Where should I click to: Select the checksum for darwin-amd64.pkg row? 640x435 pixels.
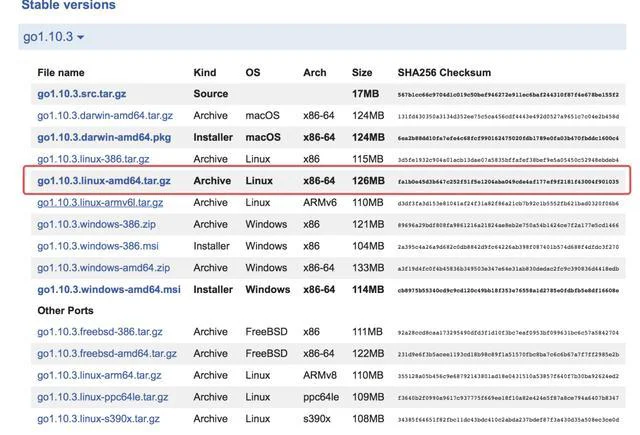(x=508, y=138)
